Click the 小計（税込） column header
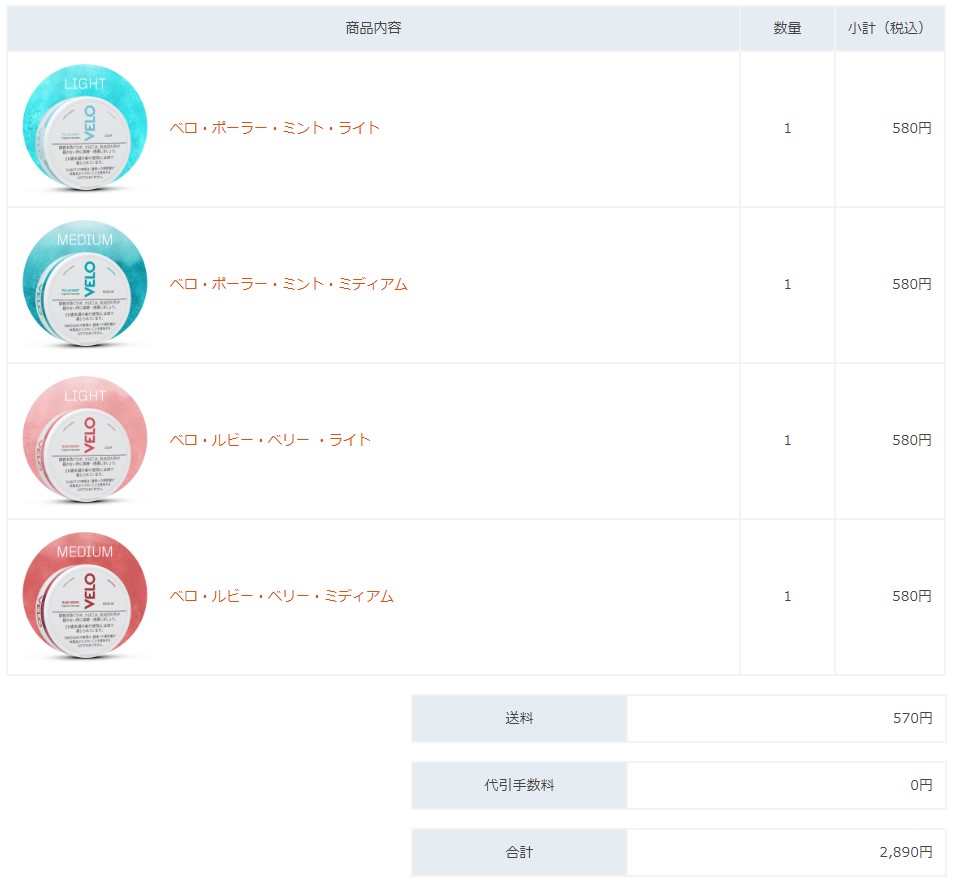Viewport: 955px width, 886px height. tap(889, 28)
